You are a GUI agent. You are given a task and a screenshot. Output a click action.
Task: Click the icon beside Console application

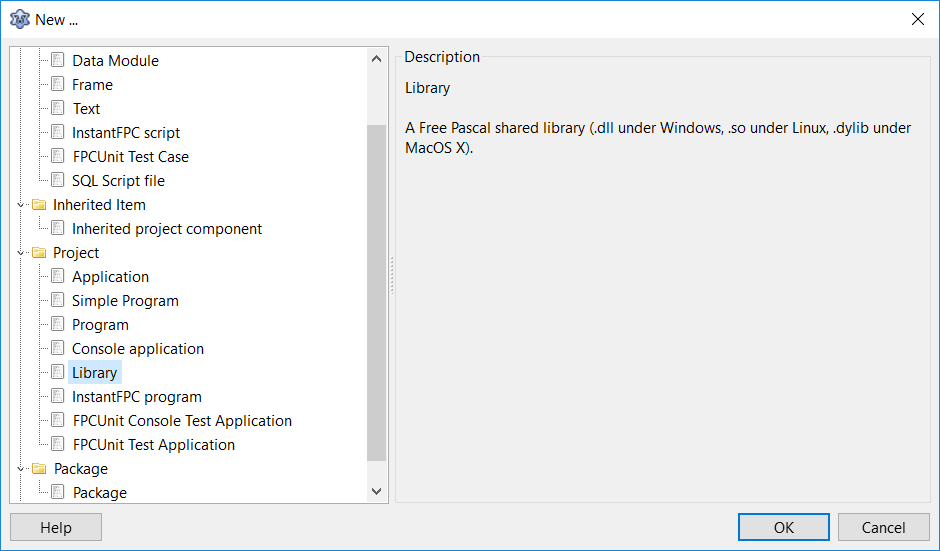pyautogui.click(x=58, y=348)
